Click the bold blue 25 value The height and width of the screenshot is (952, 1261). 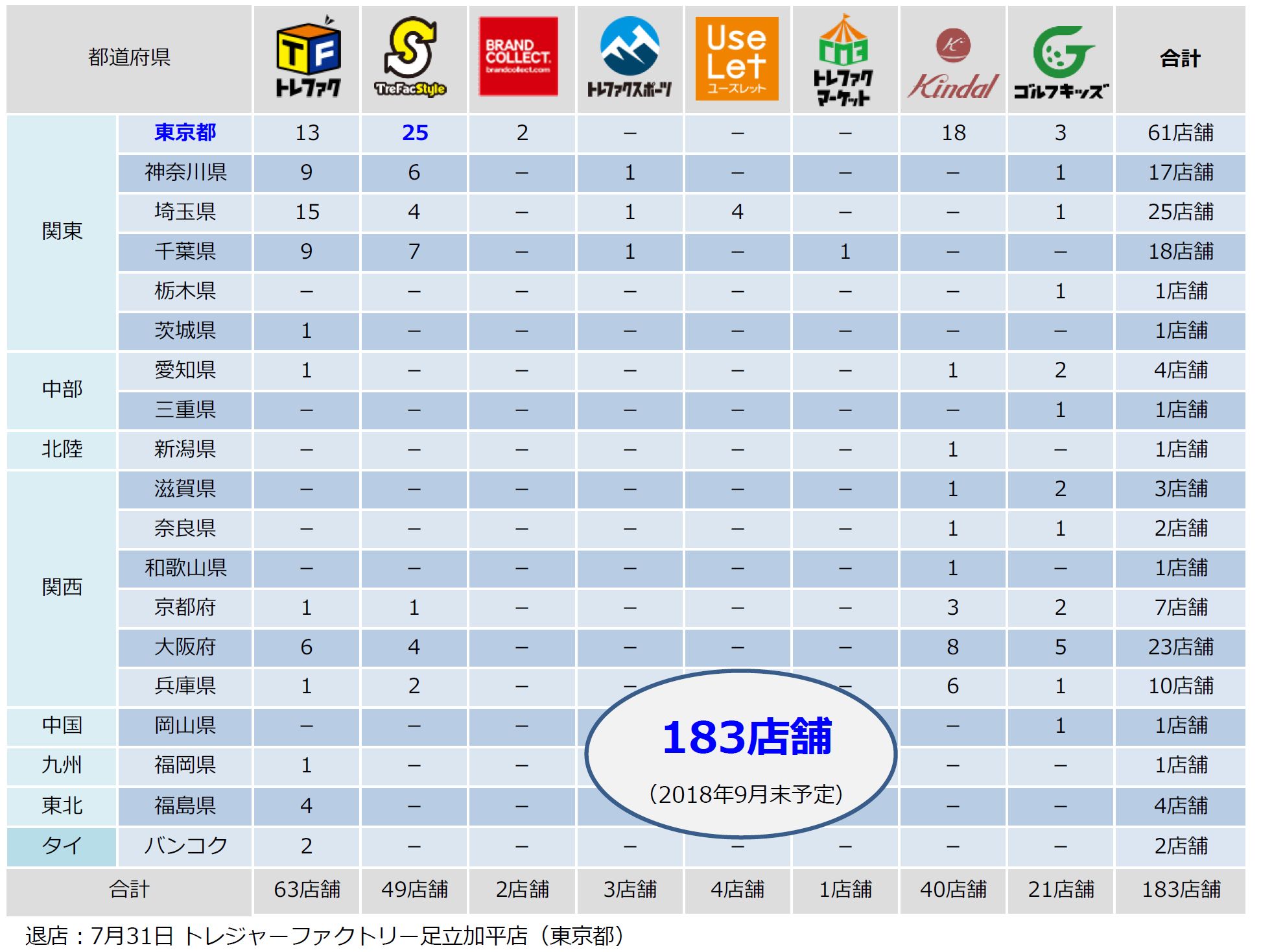414,133
